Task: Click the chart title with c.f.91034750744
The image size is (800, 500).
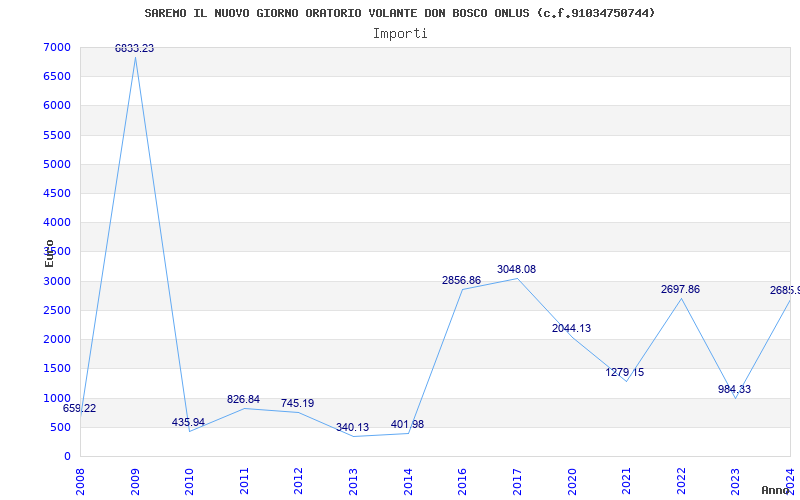Action: click(x=399, y=13)
